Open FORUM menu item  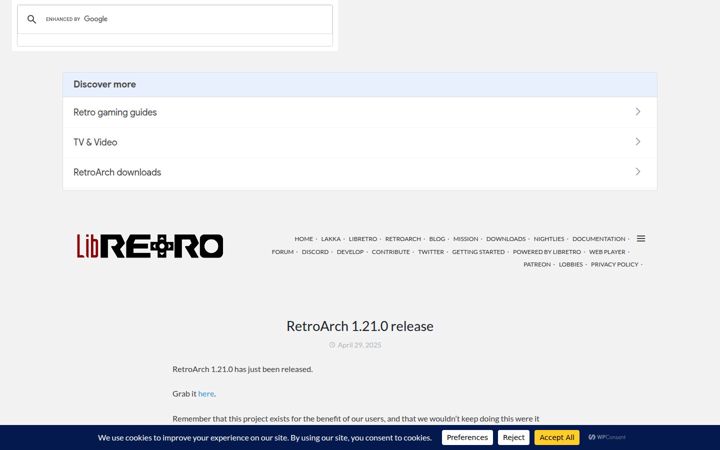coord(282,252)
